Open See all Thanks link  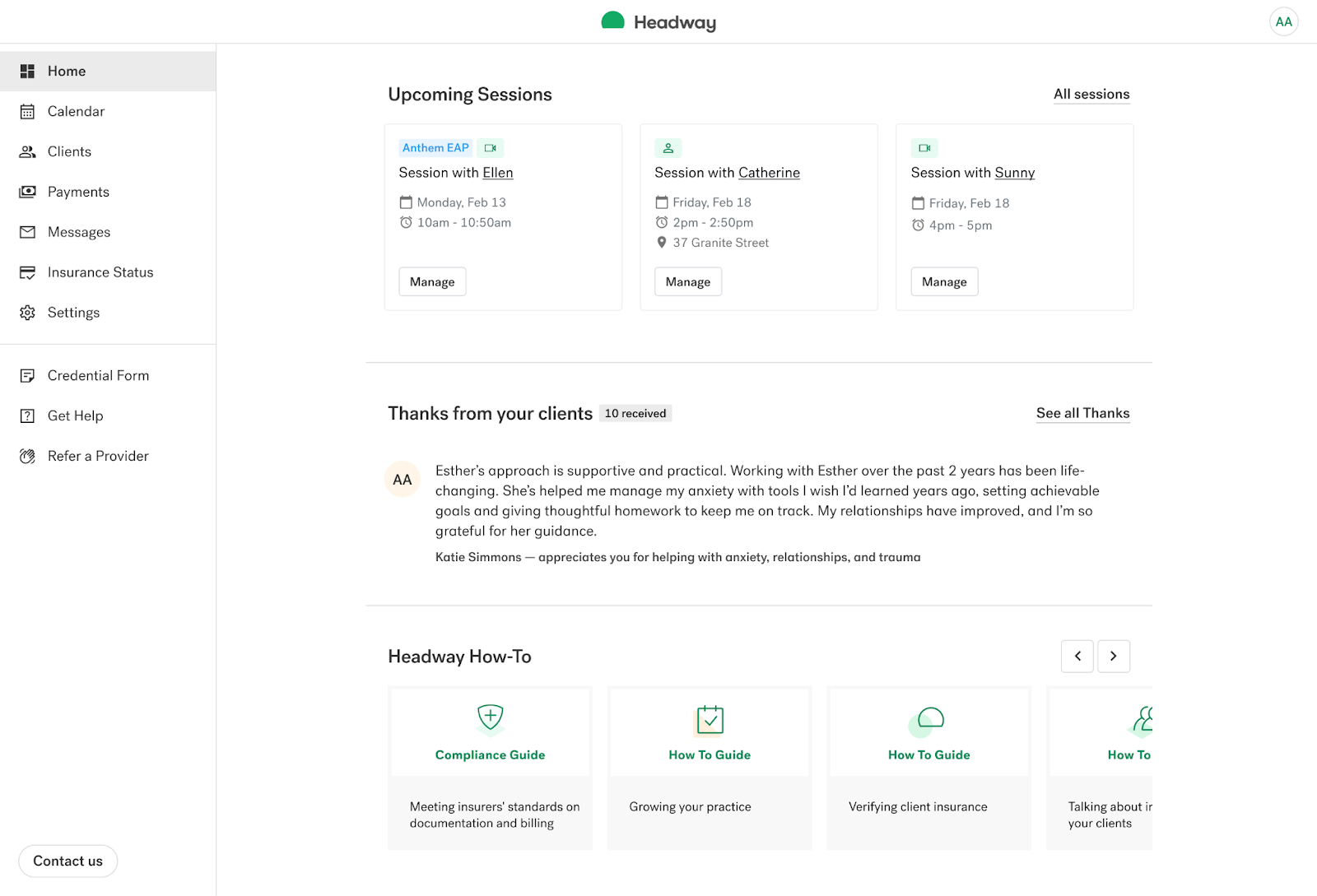tap(1082, 413)
